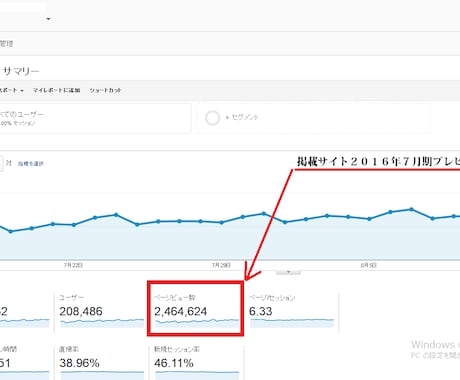Click the 新規セッション率 metric label
Image resolution: width=460 pixels, height=380 pixels.
coord(177,349)
